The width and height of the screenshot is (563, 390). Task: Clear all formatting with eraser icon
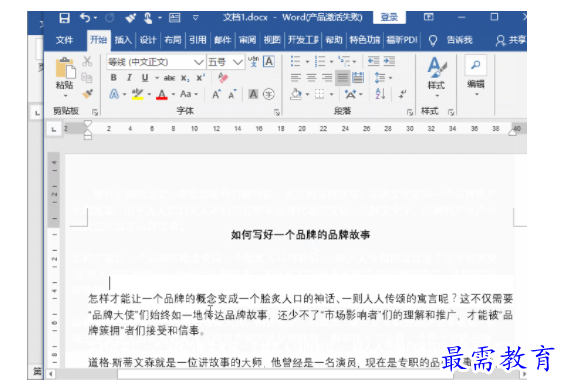pyautogui.click(x=223, y=77)
